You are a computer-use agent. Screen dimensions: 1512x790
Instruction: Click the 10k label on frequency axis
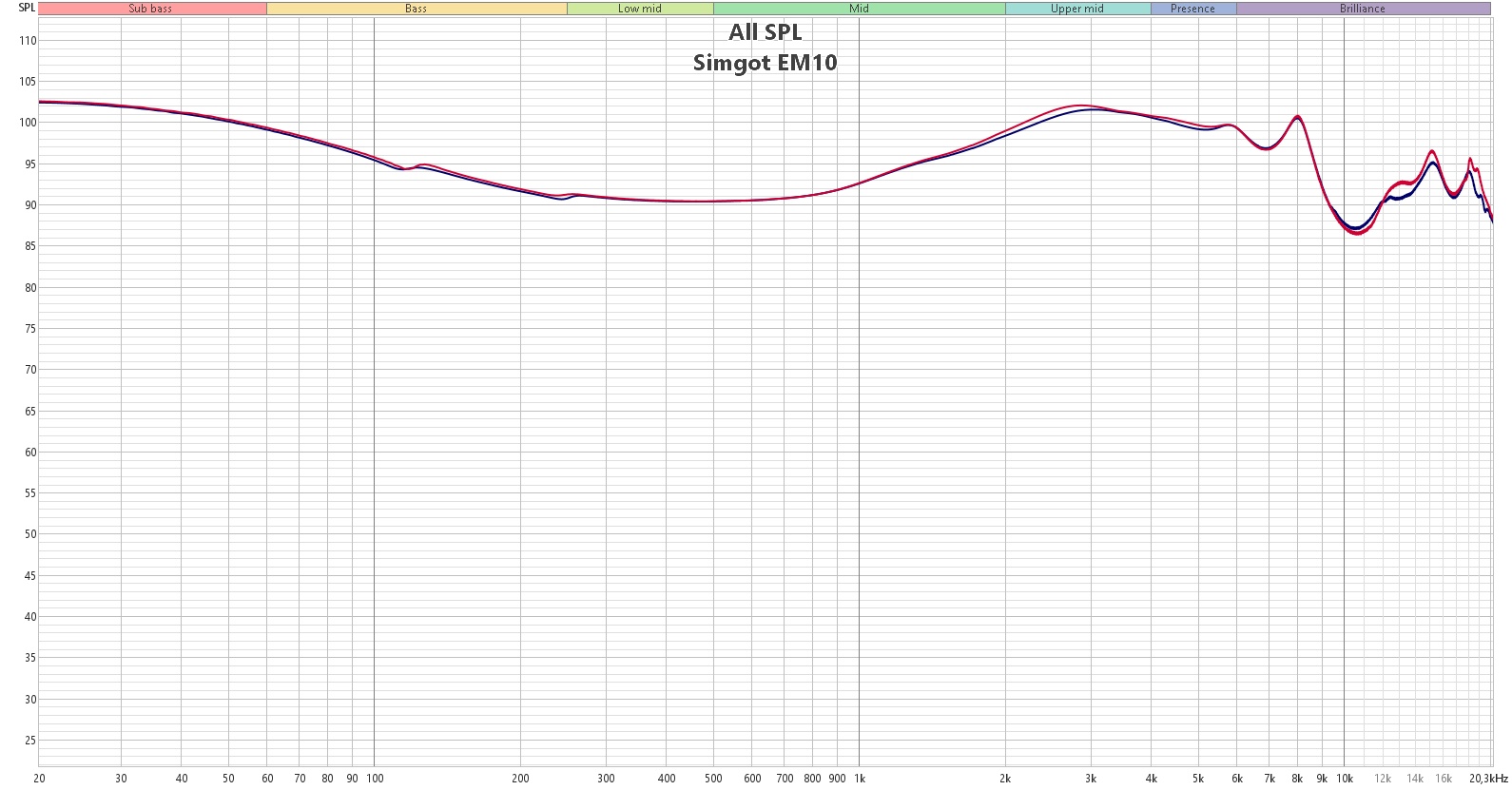[1345, 779]
